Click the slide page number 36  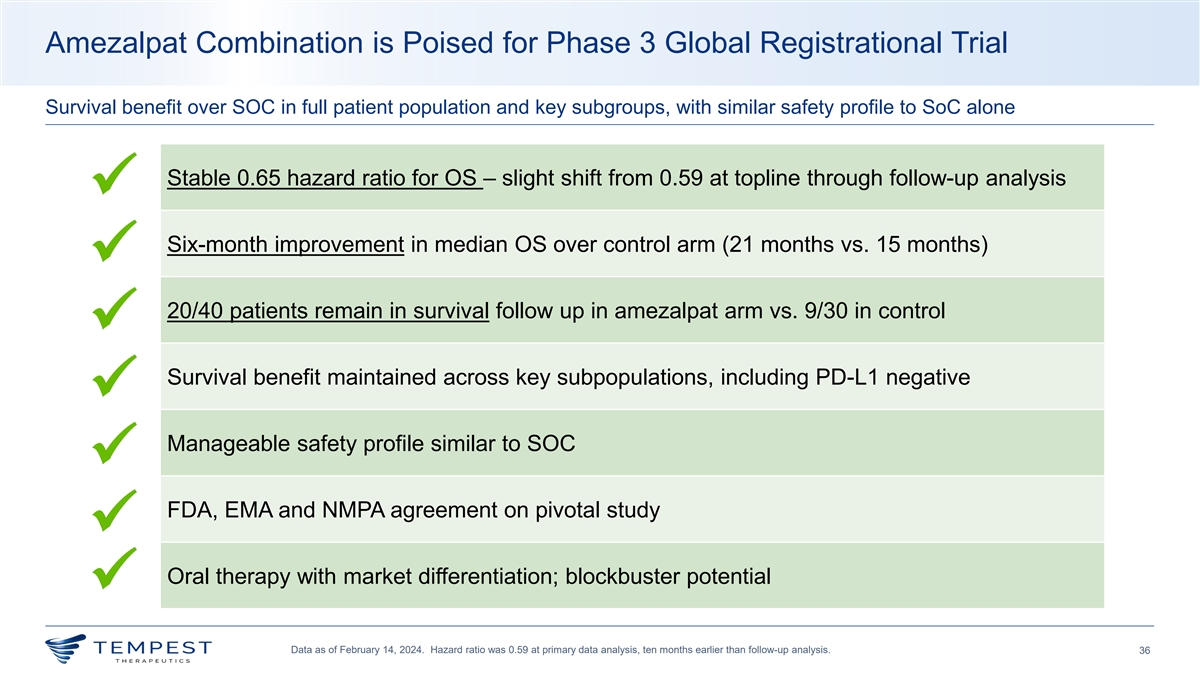(x=1144, y=652)
